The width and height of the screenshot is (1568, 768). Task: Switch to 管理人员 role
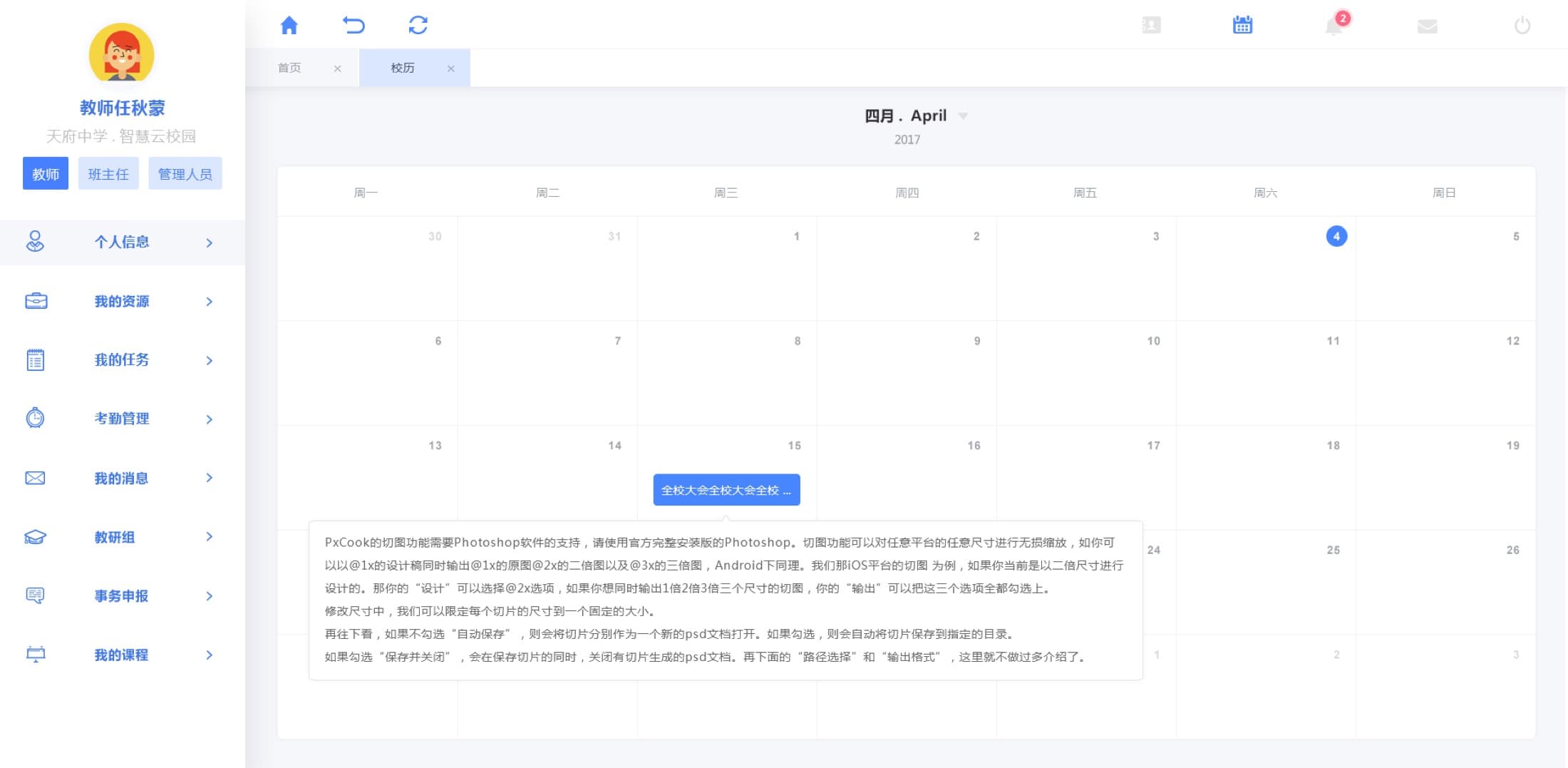pos(185,173)
